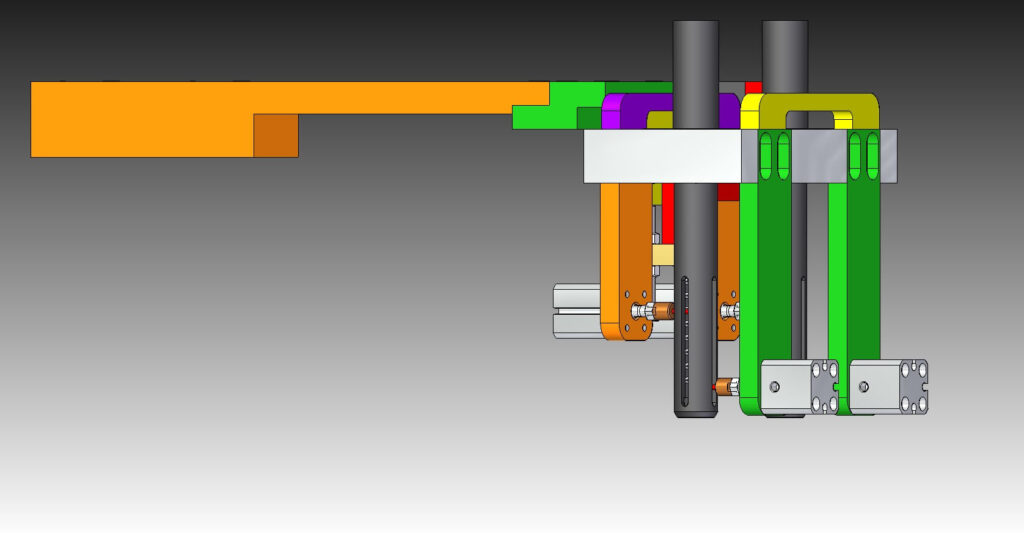The width and height of the screenshot is (1024, 533).
Task: Pick the small beige block beside the rod
Action: click(663, 255)
